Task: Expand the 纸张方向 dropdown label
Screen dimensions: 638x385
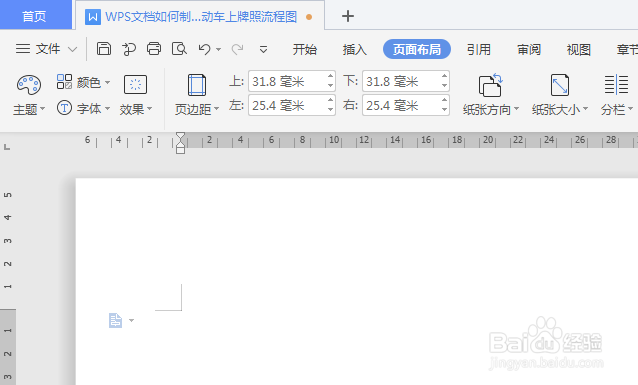Action: (491, 109)
